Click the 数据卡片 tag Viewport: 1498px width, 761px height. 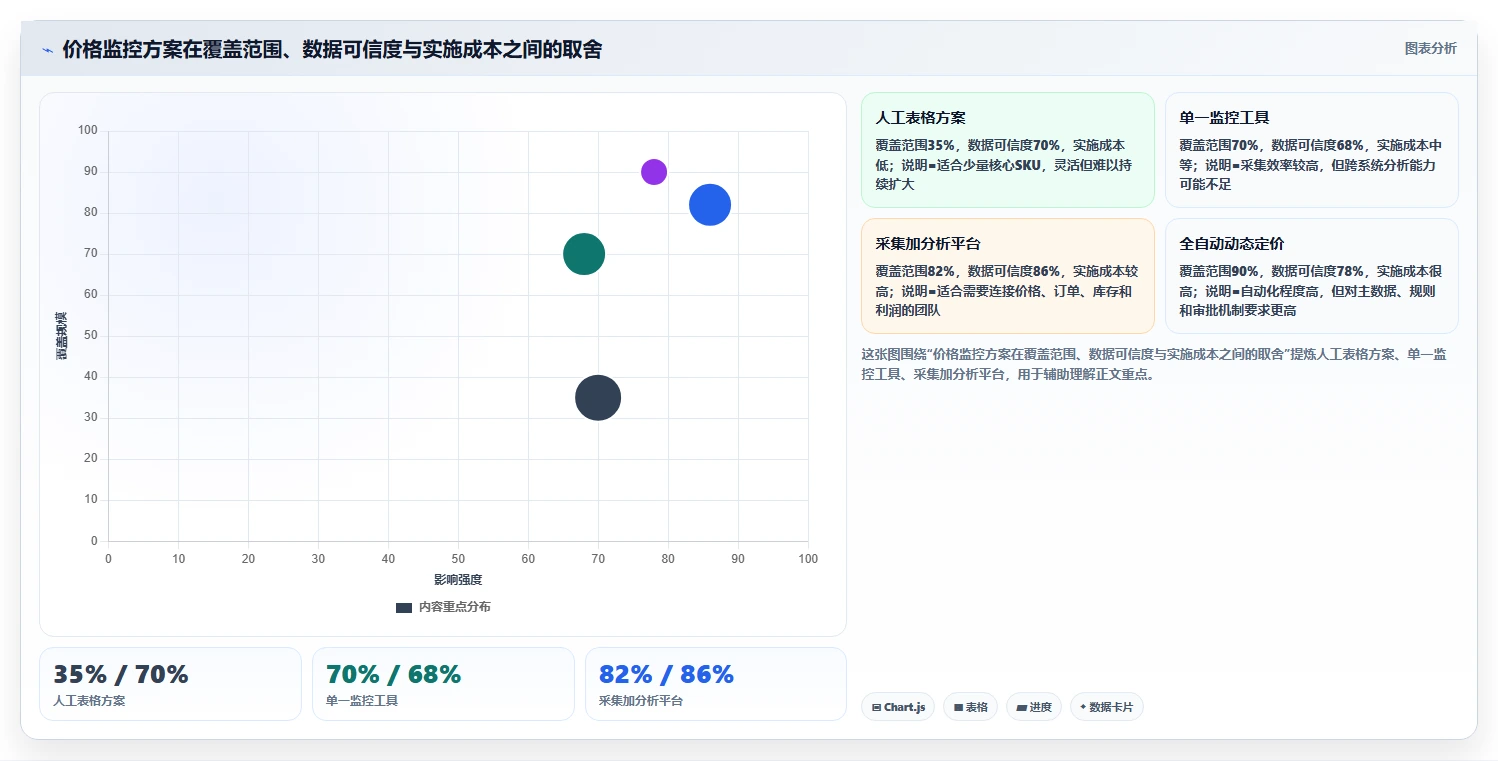[1107, 707]
